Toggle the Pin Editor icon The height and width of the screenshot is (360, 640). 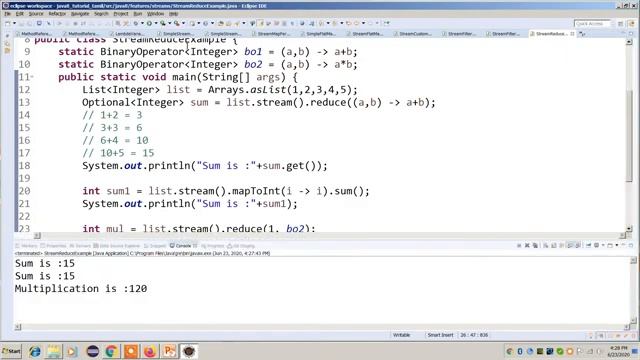click(387, 24)
